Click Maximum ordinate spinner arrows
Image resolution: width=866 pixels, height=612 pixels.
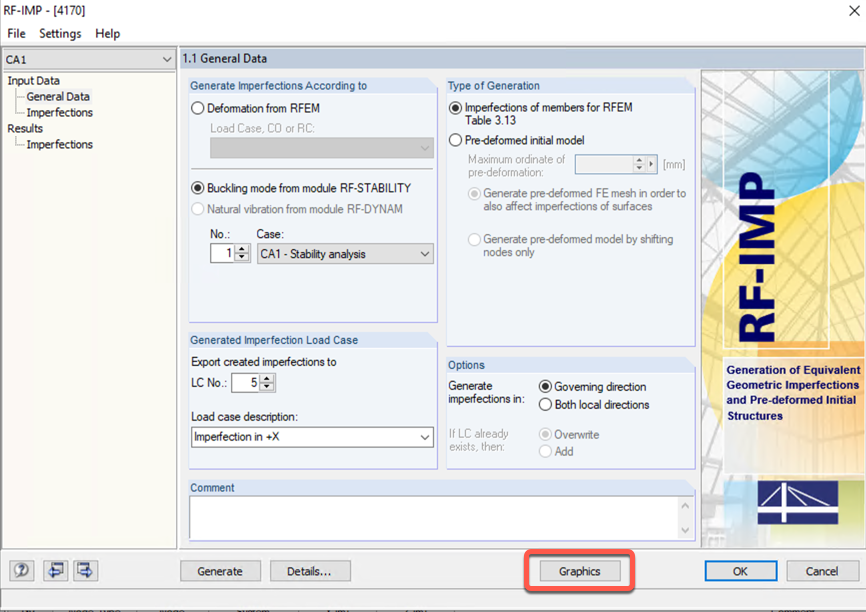639,164
